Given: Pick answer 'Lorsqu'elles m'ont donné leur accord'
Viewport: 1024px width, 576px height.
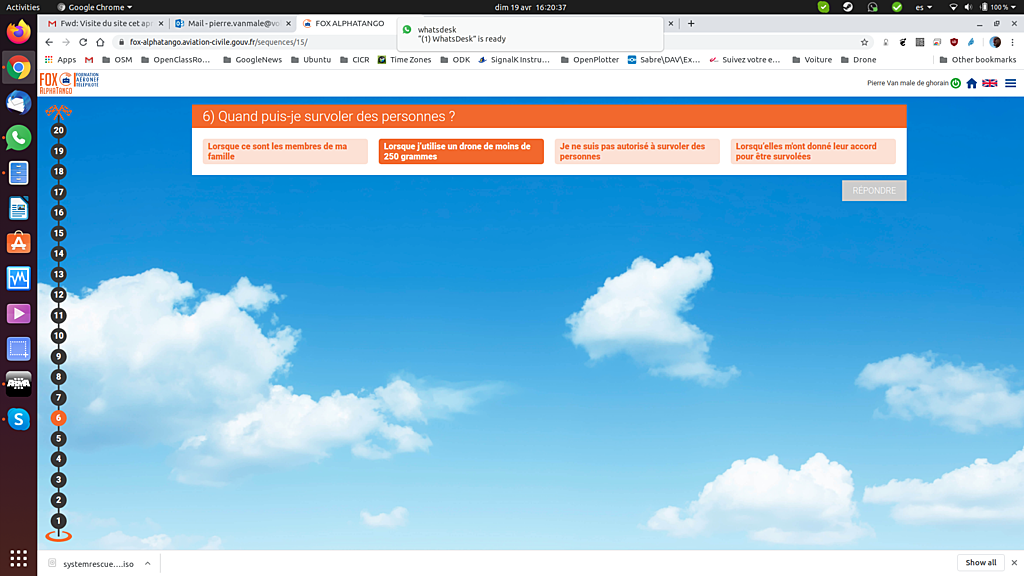Looking at the screenshot, I should point(812,151).
